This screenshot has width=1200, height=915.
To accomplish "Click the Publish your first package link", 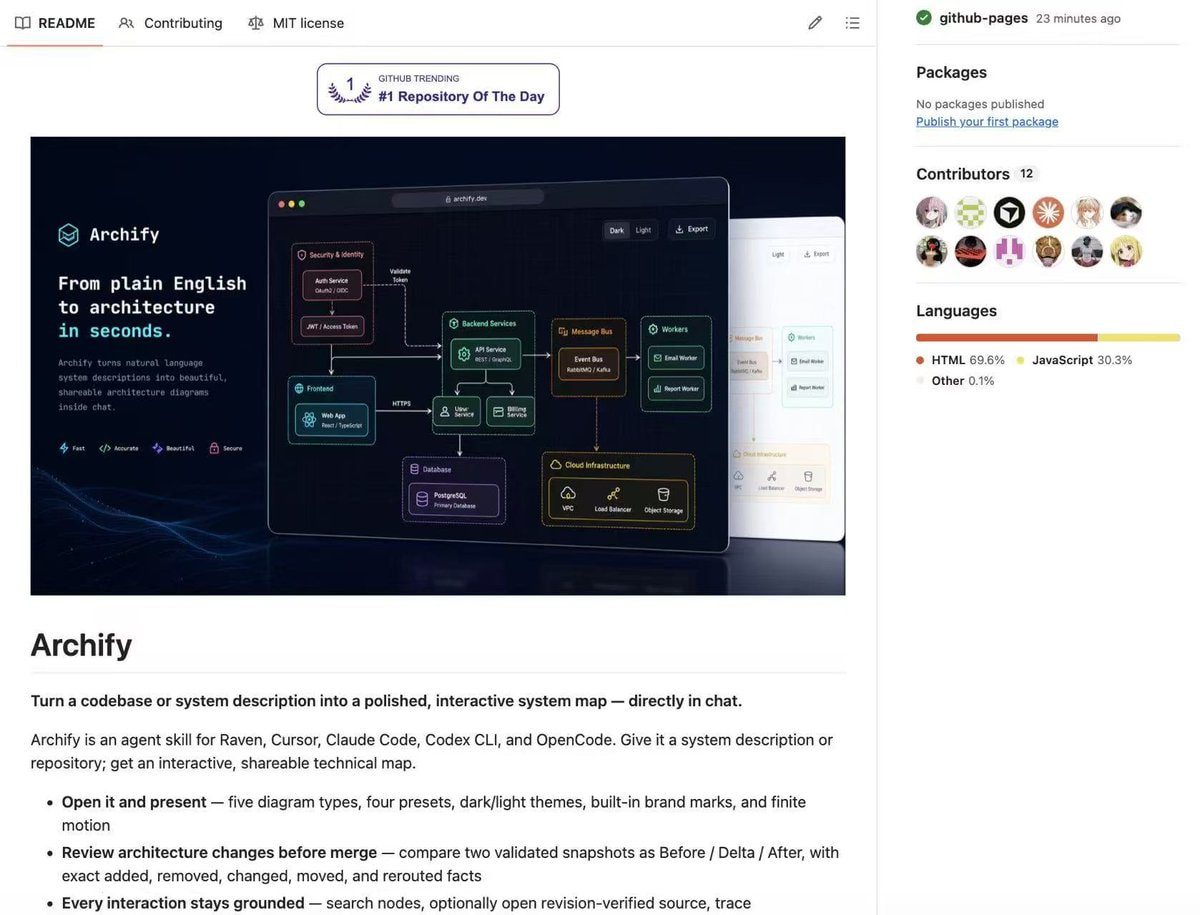I will 987,122.
